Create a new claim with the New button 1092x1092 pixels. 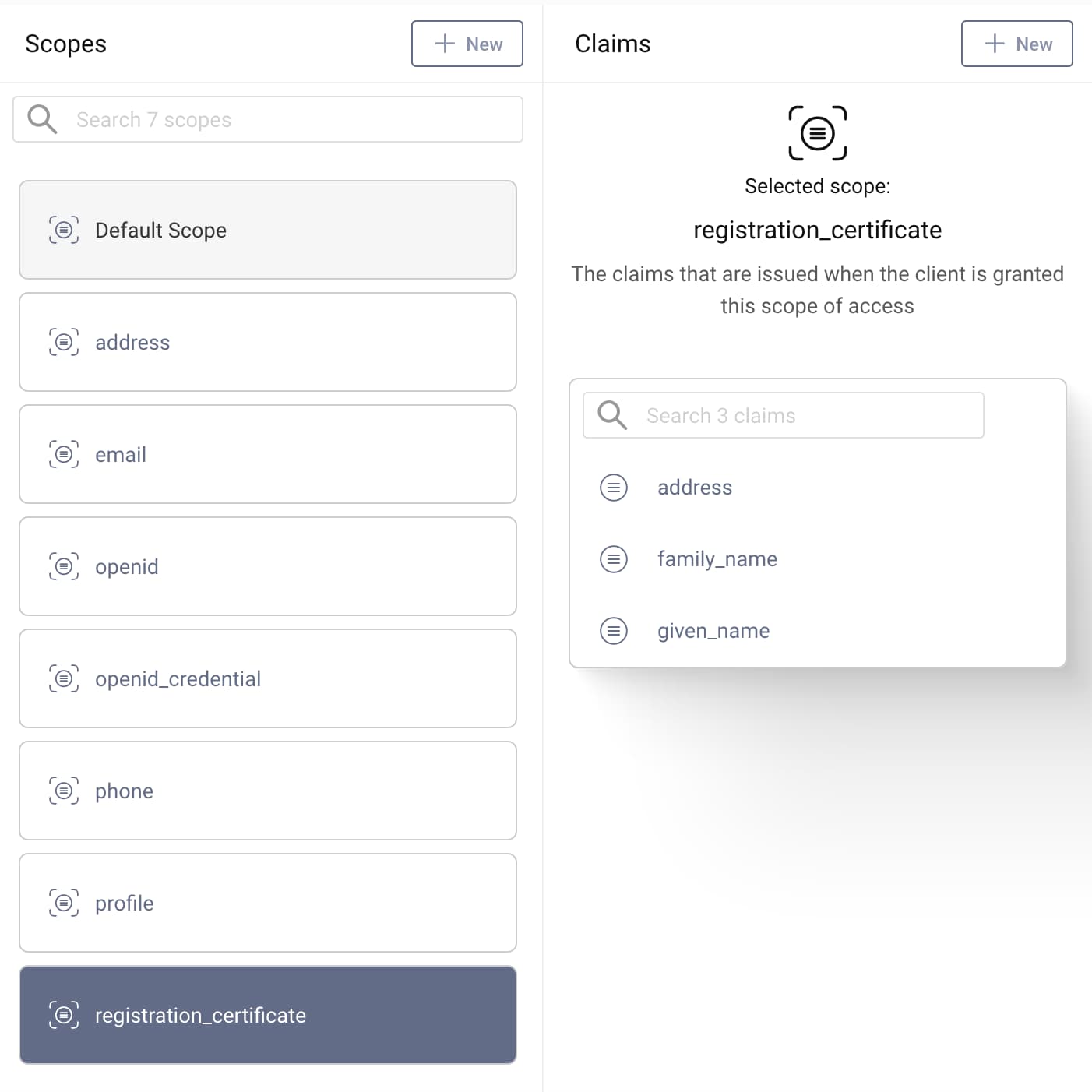[x=1016, y=44]
